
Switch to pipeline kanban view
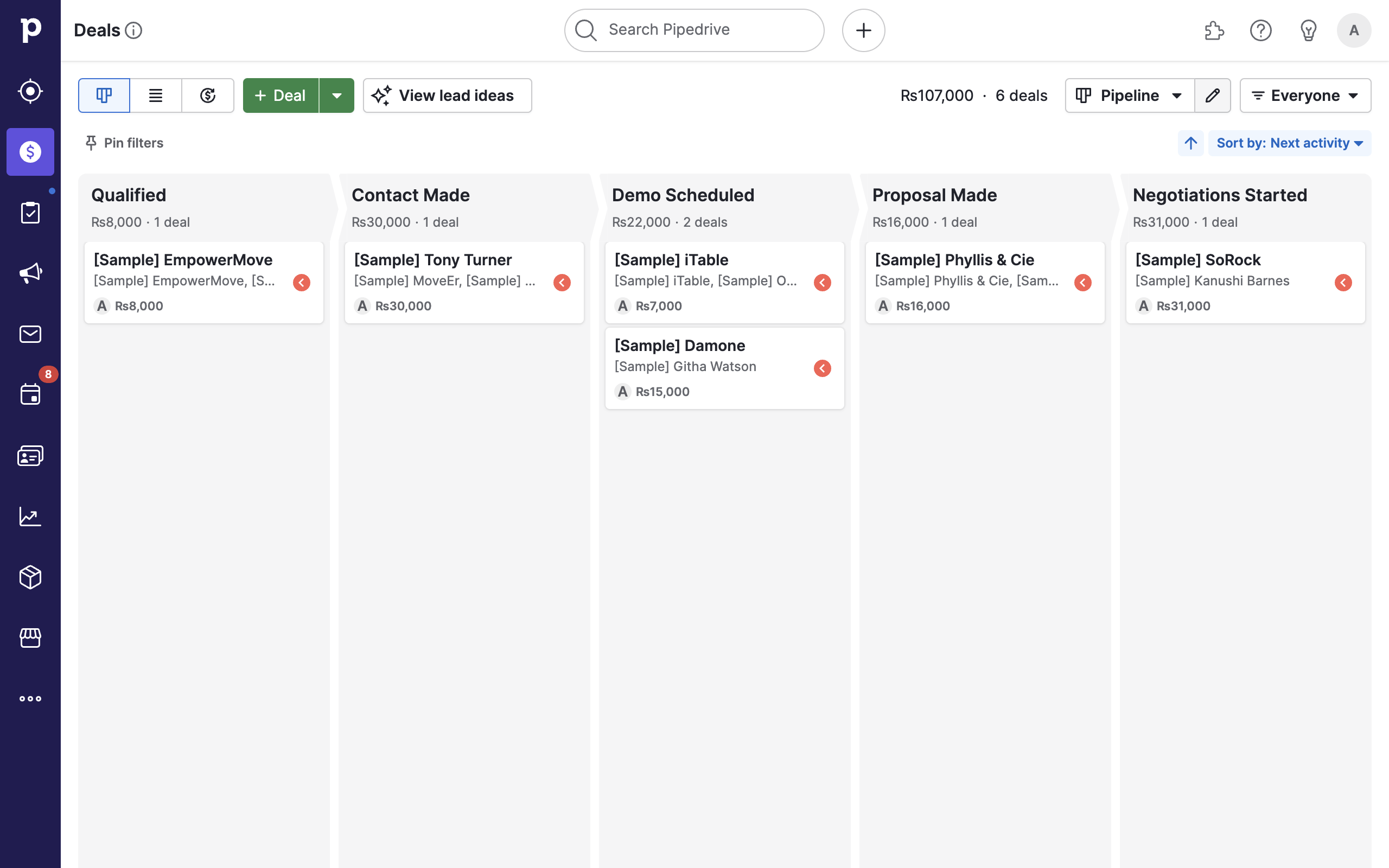[x=104, y=95]
